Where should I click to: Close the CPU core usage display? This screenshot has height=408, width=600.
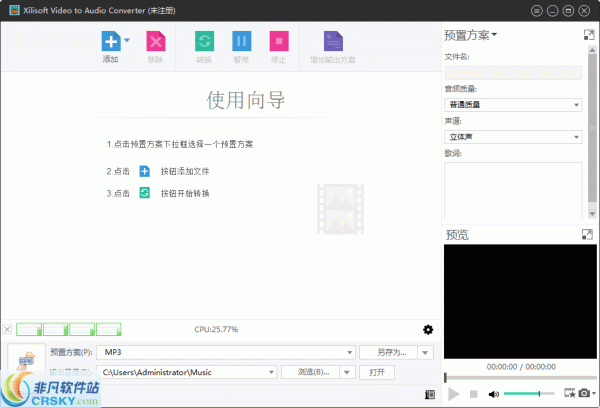7,329
